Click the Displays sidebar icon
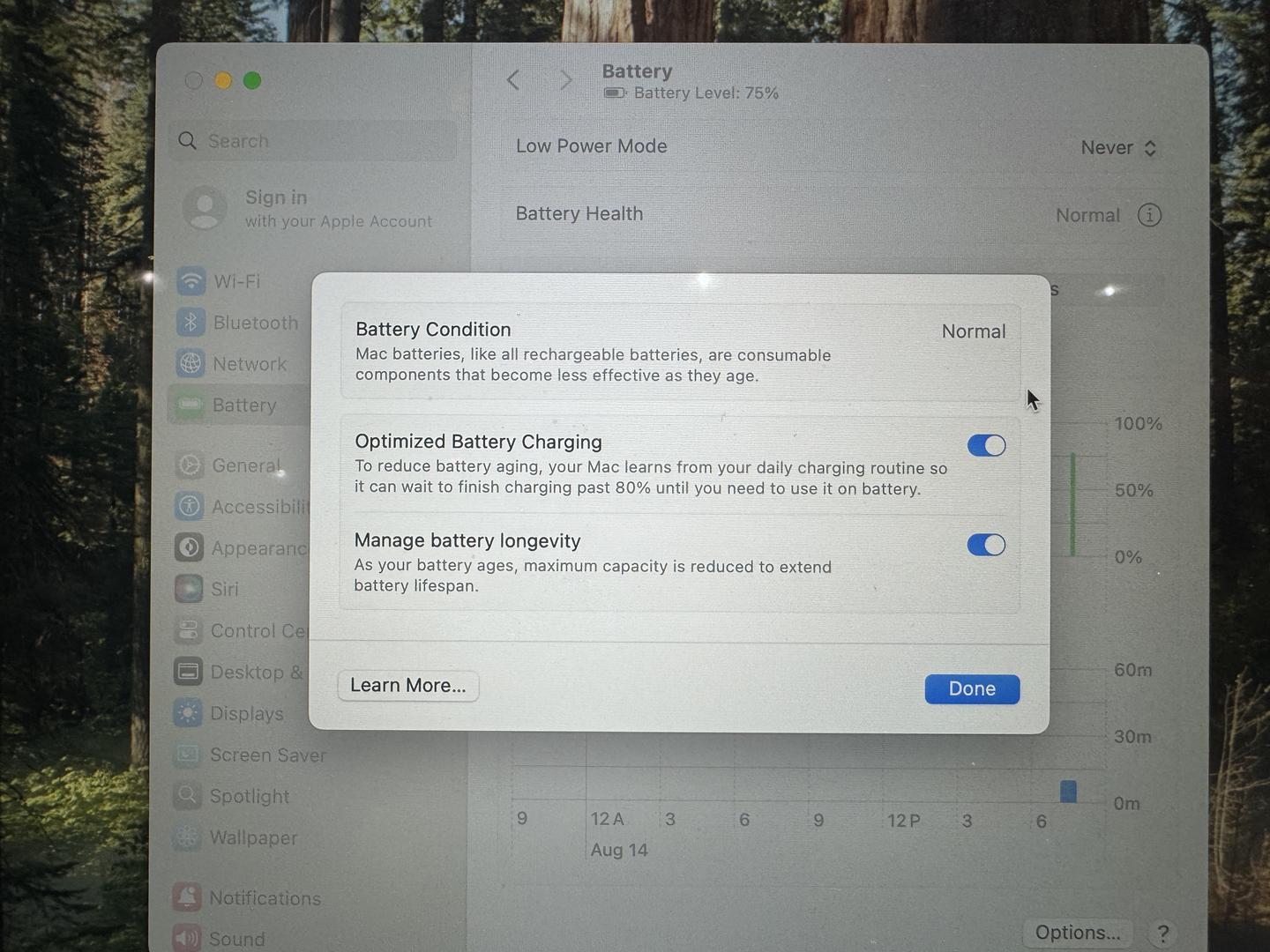This screenshot has width=1270, height=952. pos(188,713)
